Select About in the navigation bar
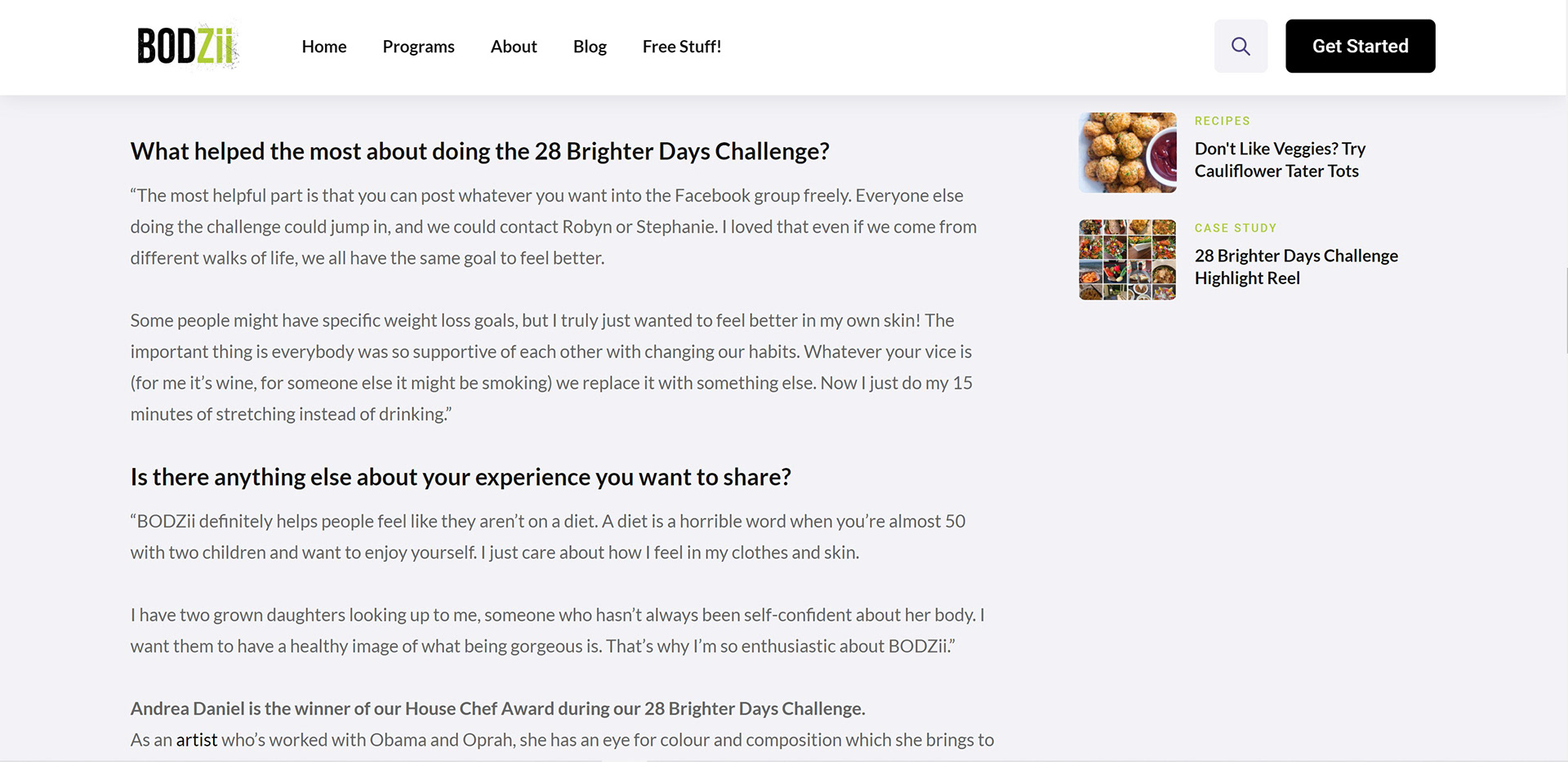Image resolution: width=1568 pixels, height=762 pixels. (514, 47)
